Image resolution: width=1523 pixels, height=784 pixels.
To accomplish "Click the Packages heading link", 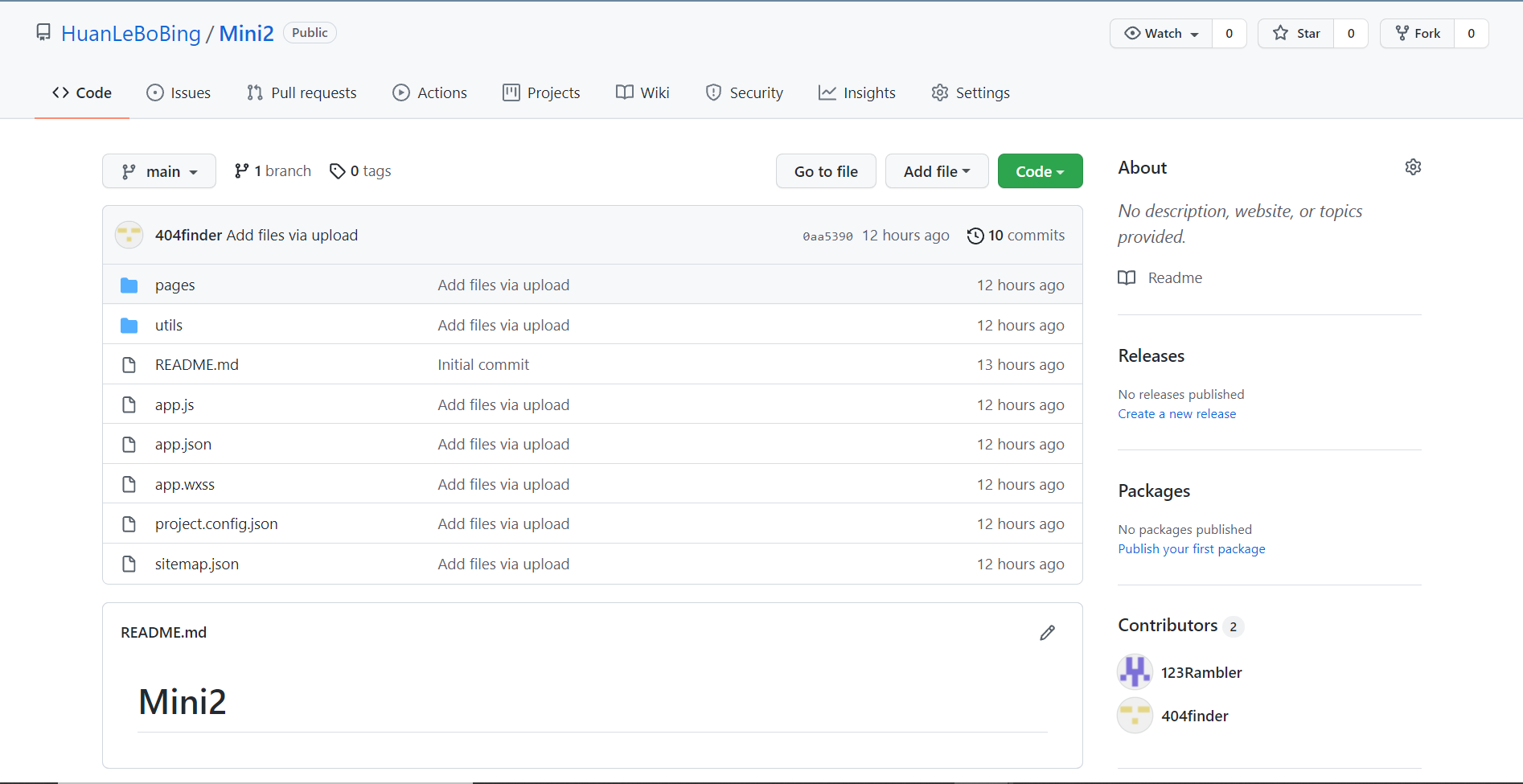I will pyautogui.click(x=1154, y=491).
